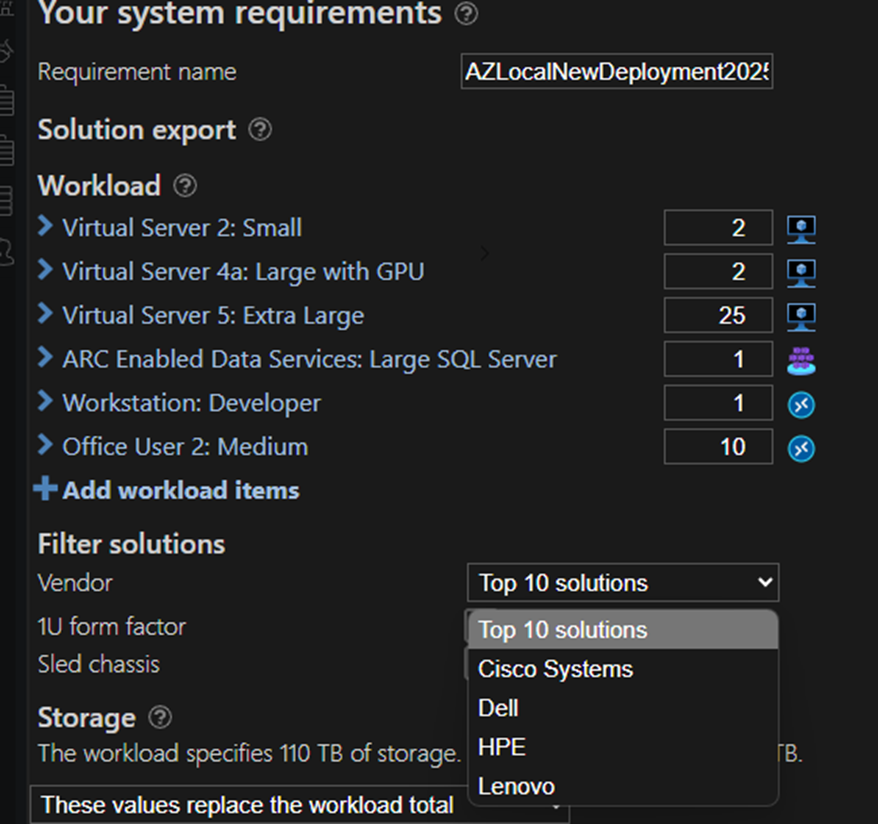Click the Solution export heading
This screenshot has width=878, height=824.
pyautogui.click(x=137, y=130)
